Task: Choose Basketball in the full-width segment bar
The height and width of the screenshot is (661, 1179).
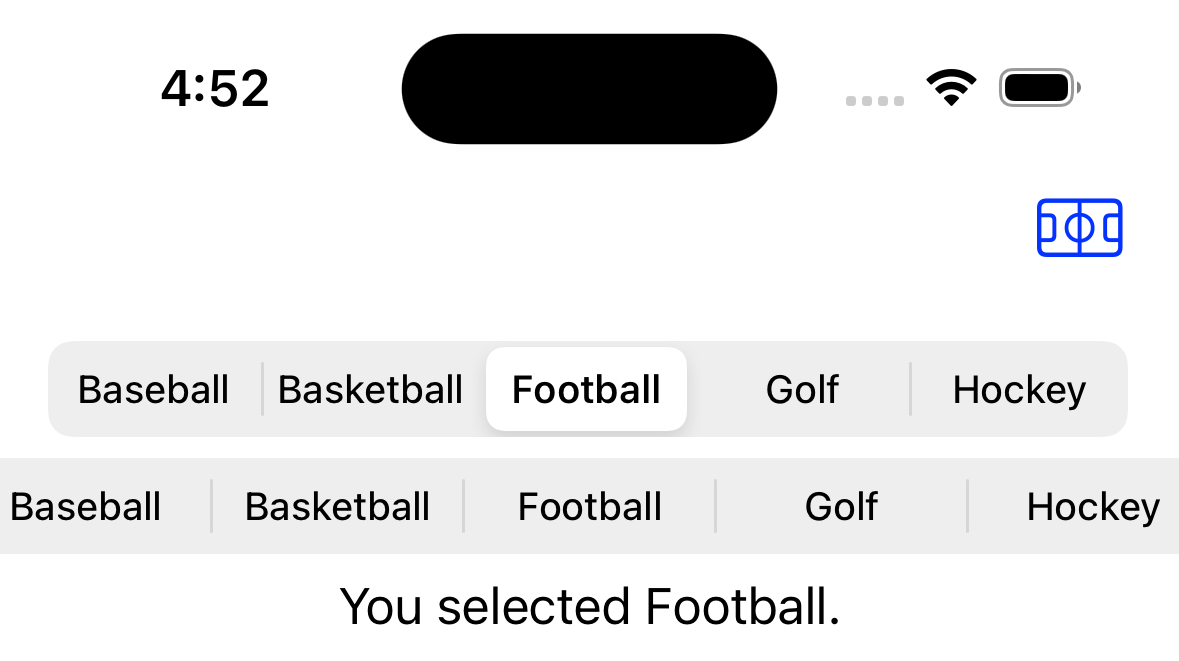Action: pyautogui.click(x=337, y=506)
